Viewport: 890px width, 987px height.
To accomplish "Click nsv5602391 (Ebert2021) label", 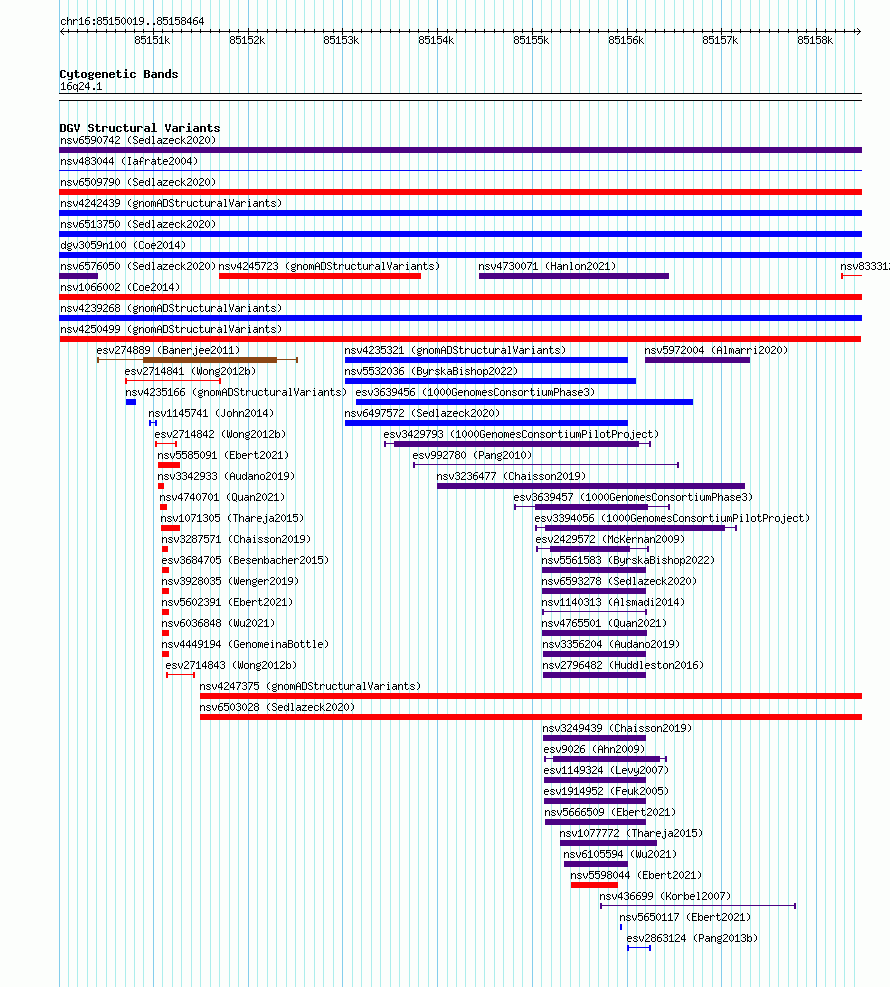I will [227, 602].
